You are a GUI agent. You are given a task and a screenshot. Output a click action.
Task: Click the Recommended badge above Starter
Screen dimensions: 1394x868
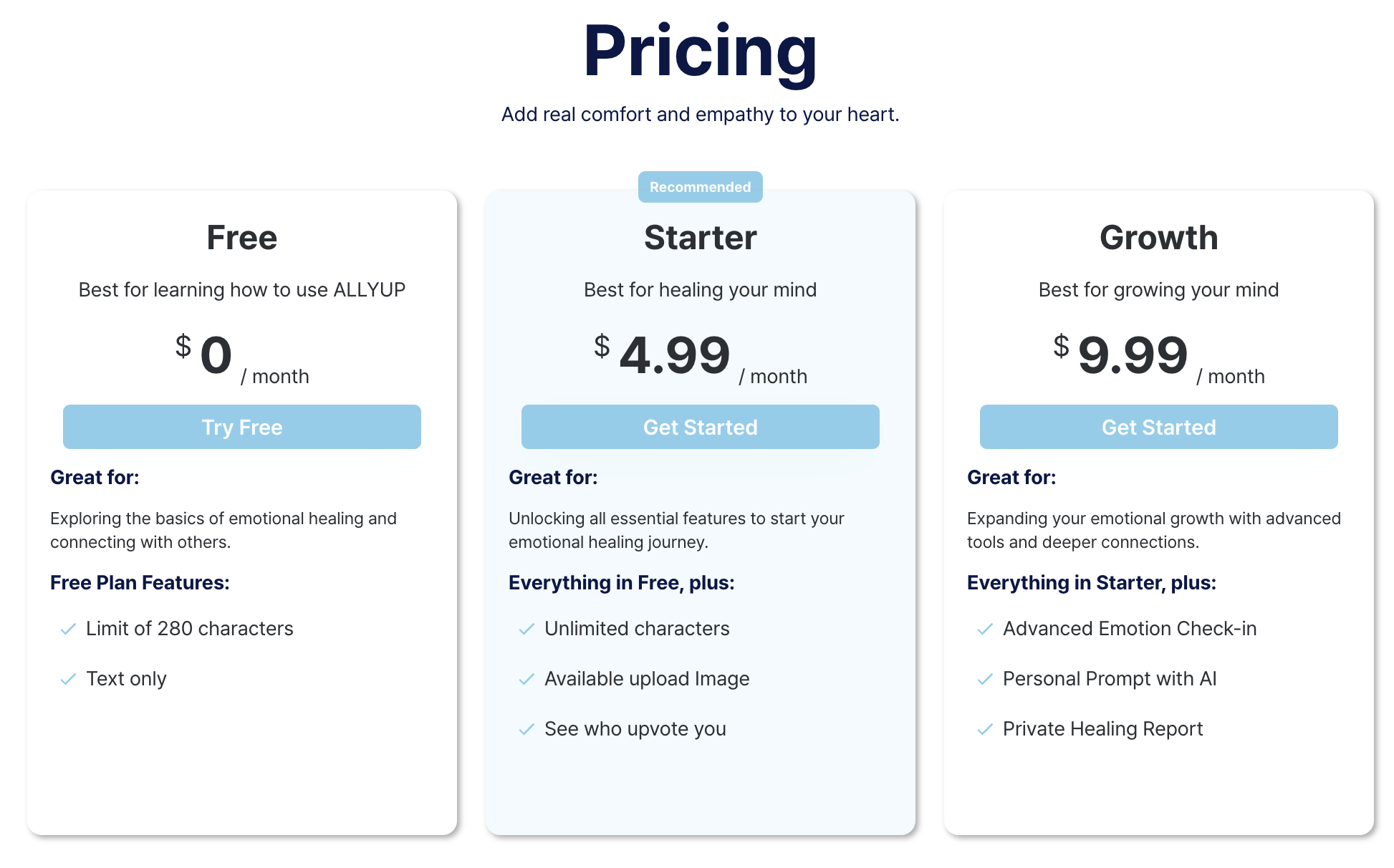(x=701, y=187)
